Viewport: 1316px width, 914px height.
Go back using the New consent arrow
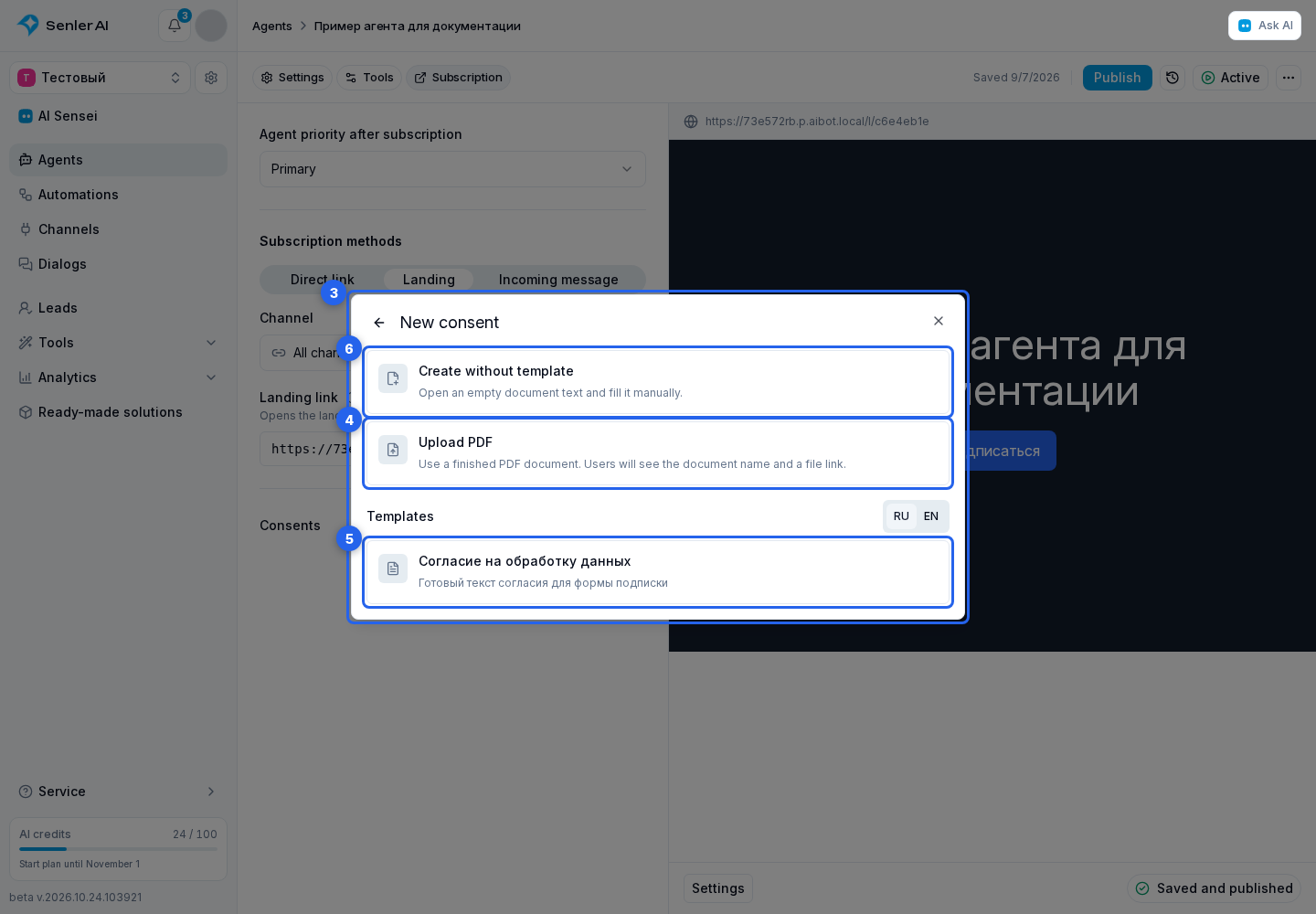coord(379,323)
